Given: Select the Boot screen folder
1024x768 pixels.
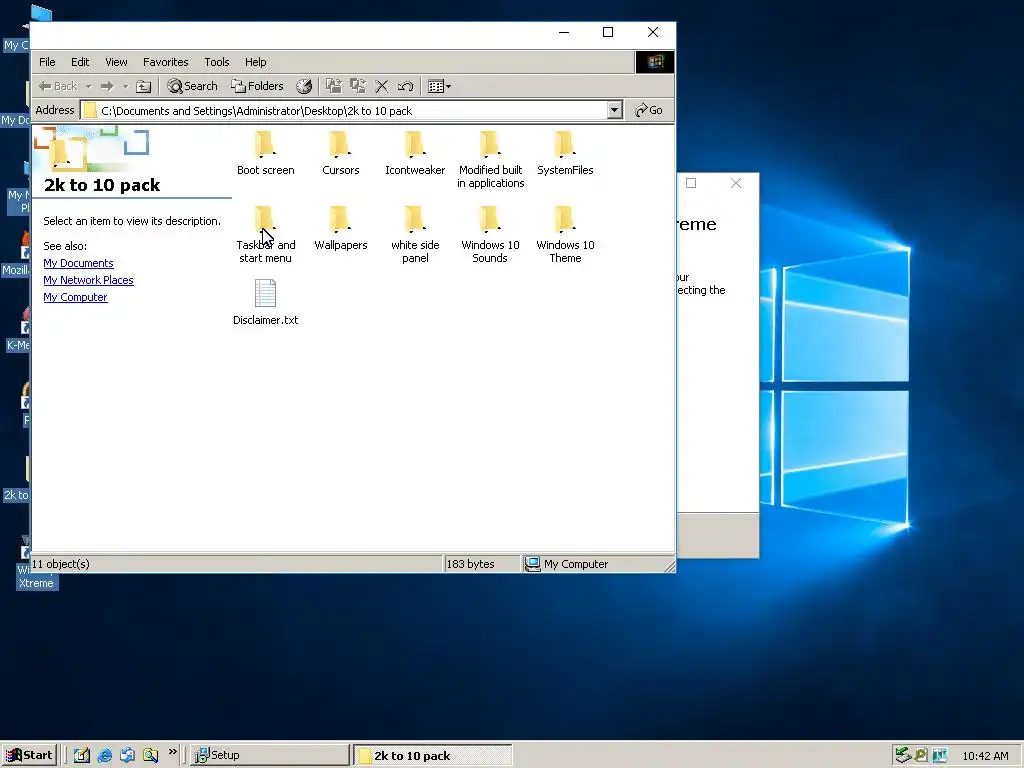Looking at the screenshot, I should point(265,154).
